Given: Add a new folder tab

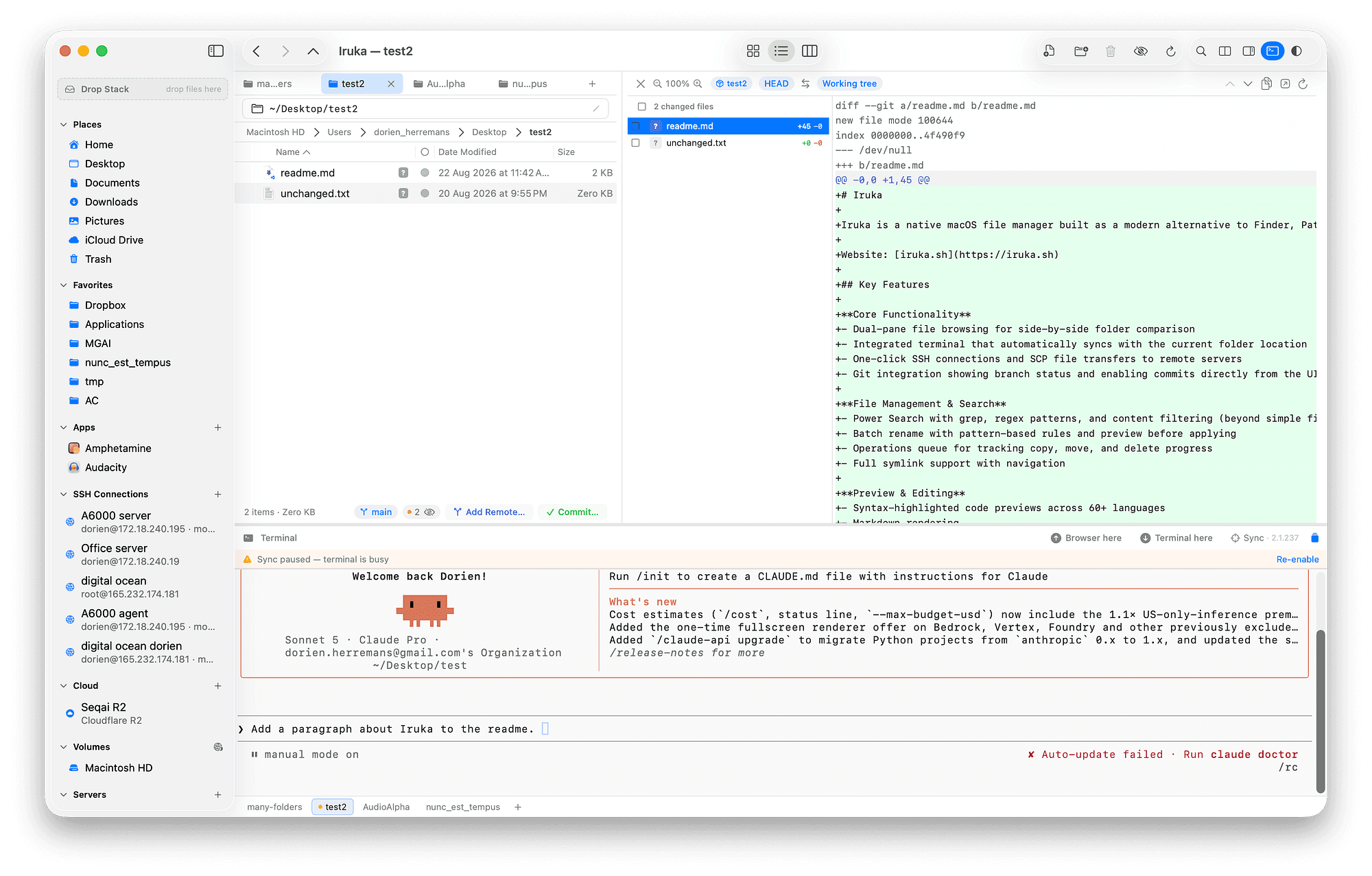Looking at the screenshot, I should 592,84.
